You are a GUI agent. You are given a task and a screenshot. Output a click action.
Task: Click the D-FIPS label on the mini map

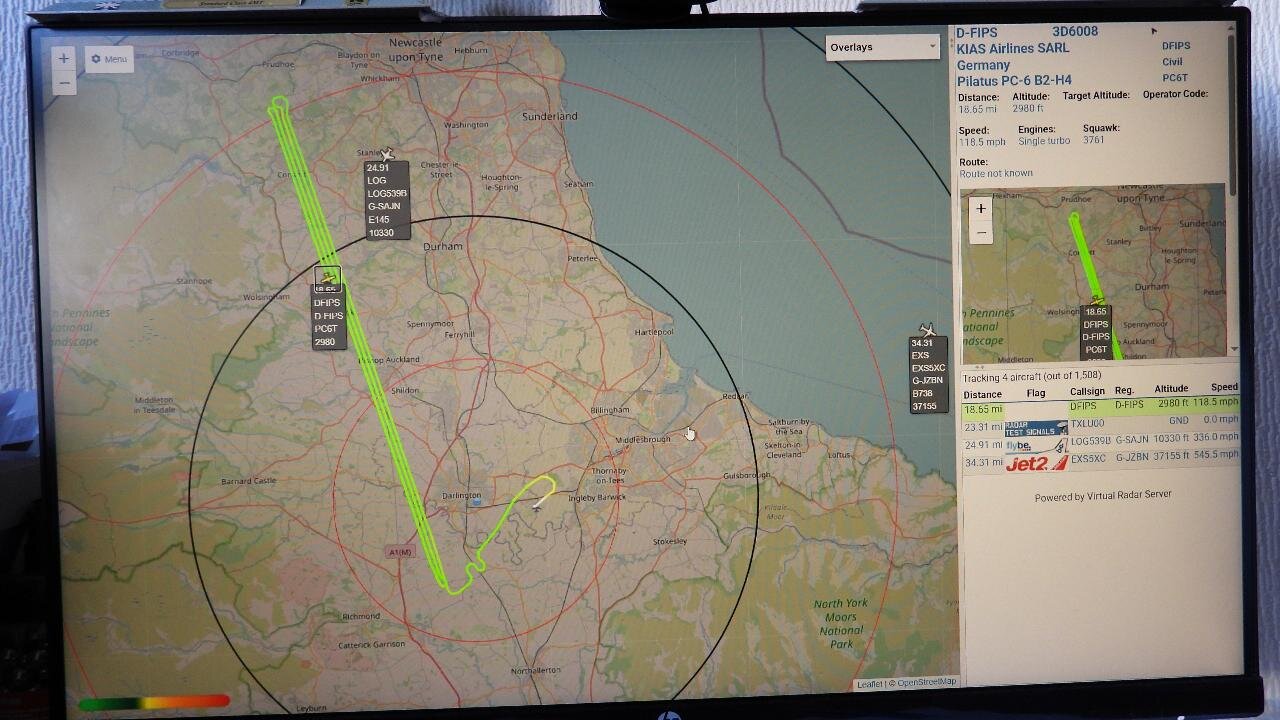coord(1096,337)
